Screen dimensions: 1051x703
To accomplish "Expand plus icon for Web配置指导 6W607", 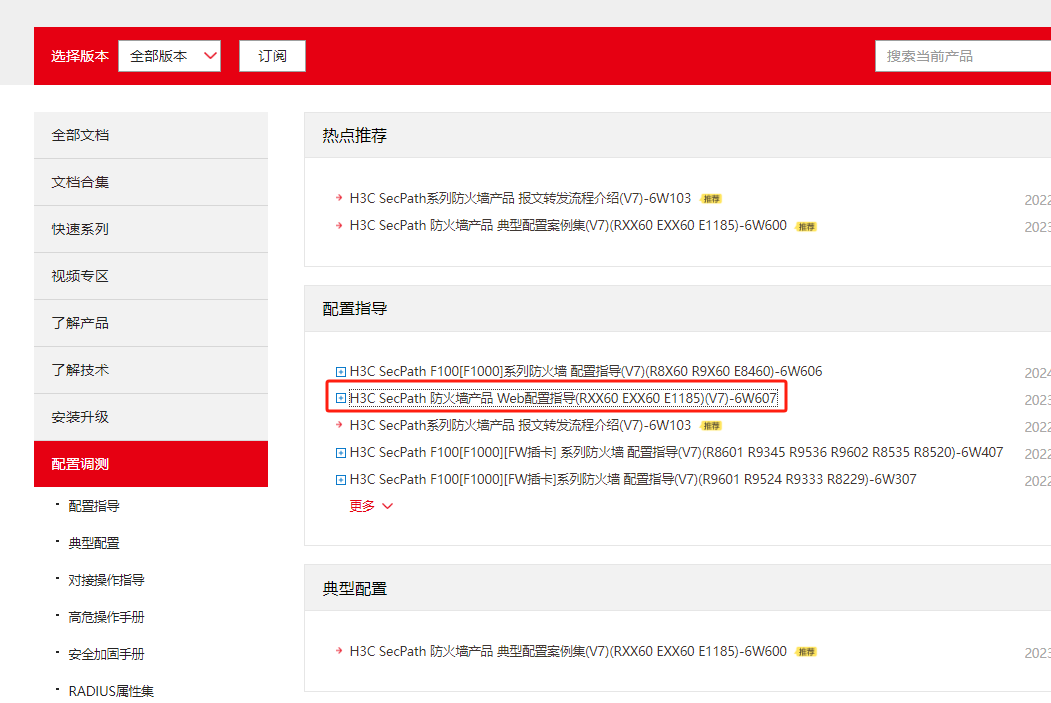I will (x=341, y=399).
